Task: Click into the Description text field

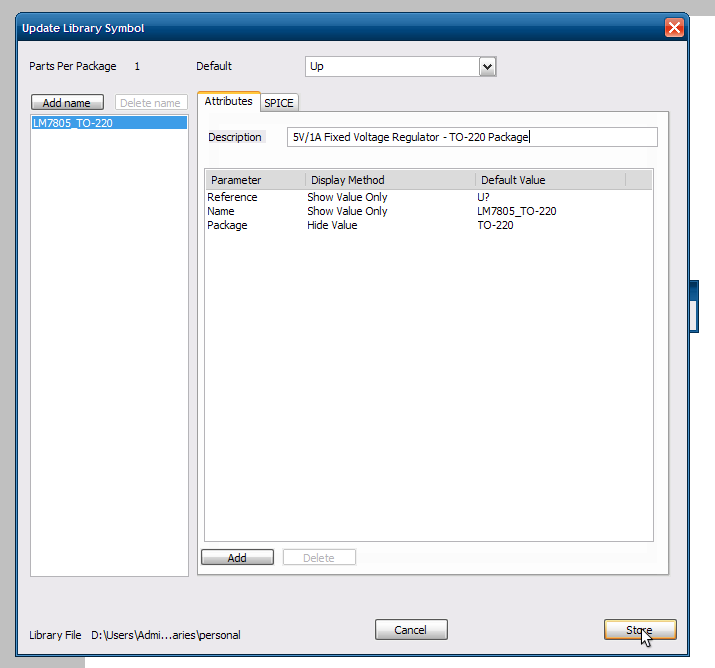Action: pos(471,137)
